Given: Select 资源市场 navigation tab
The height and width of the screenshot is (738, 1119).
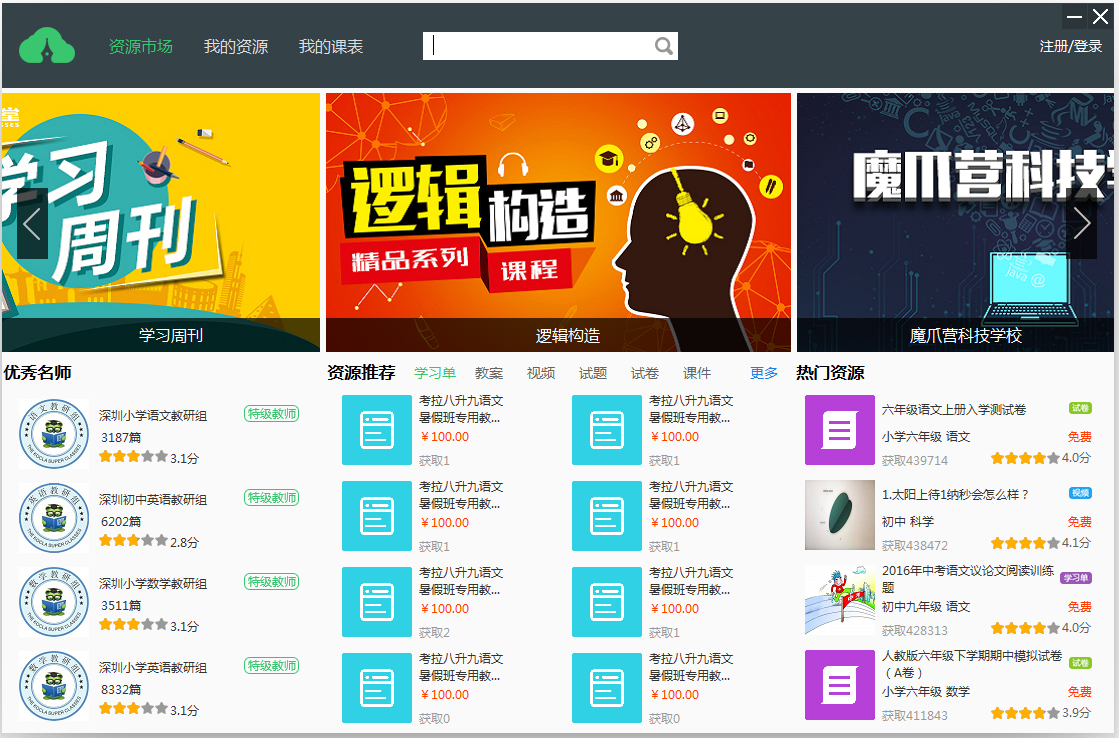Looking at the screenshot, I should [140, 47].
